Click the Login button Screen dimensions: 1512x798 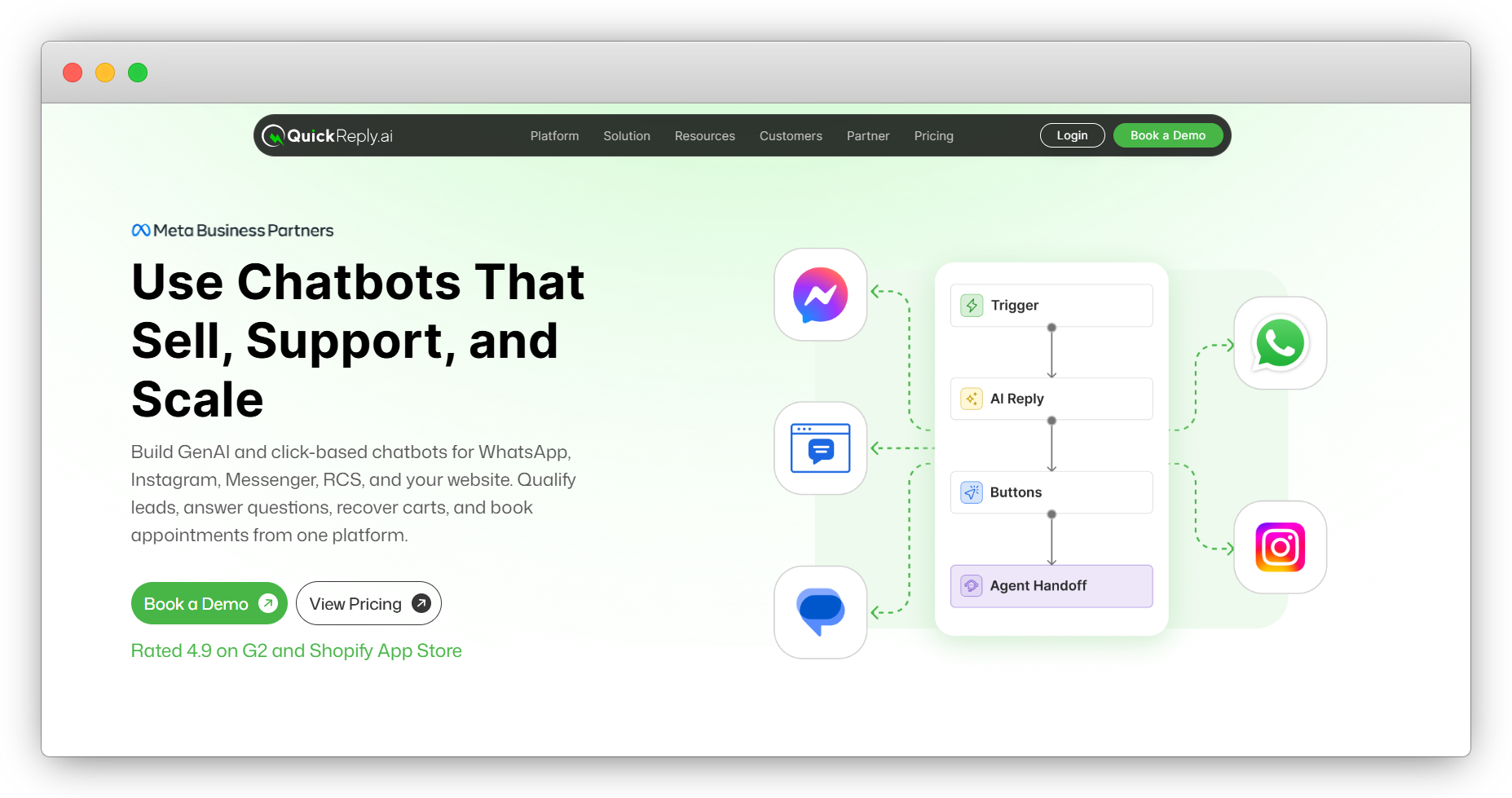(1072, 135)
